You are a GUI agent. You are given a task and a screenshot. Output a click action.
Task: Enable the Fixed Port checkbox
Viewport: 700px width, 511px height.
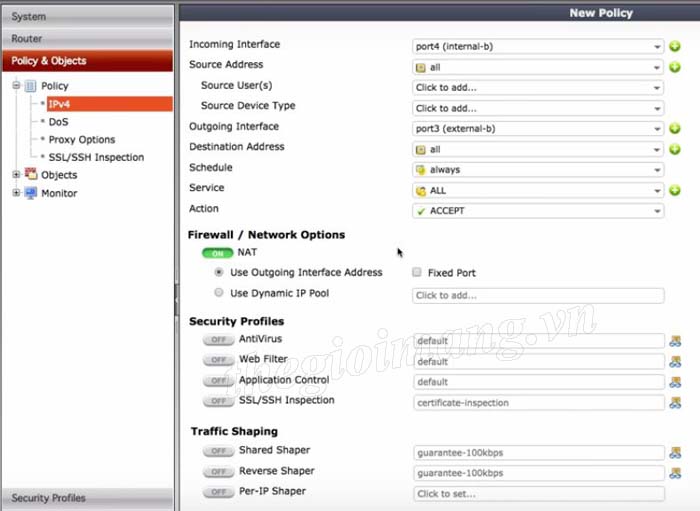(417, 273)
